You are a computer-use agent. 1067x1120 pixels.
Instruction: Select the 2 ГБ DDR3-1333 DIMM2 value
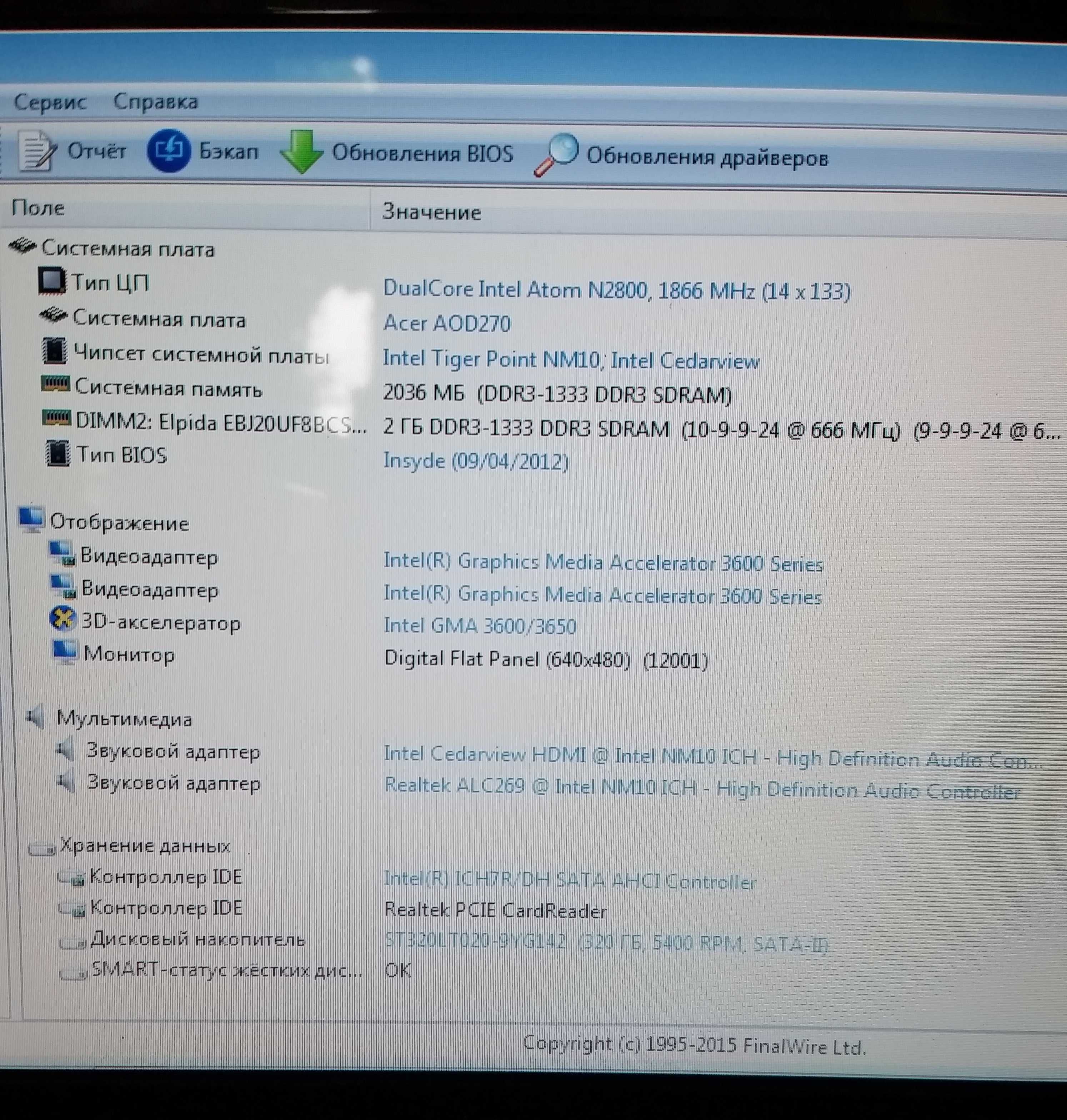point(722,429)
